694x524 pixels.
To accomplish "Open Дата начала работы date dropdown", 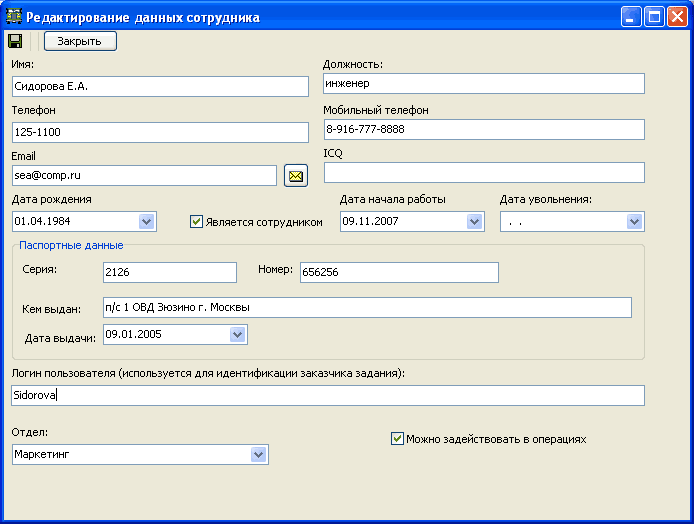I will coord(474,221).
